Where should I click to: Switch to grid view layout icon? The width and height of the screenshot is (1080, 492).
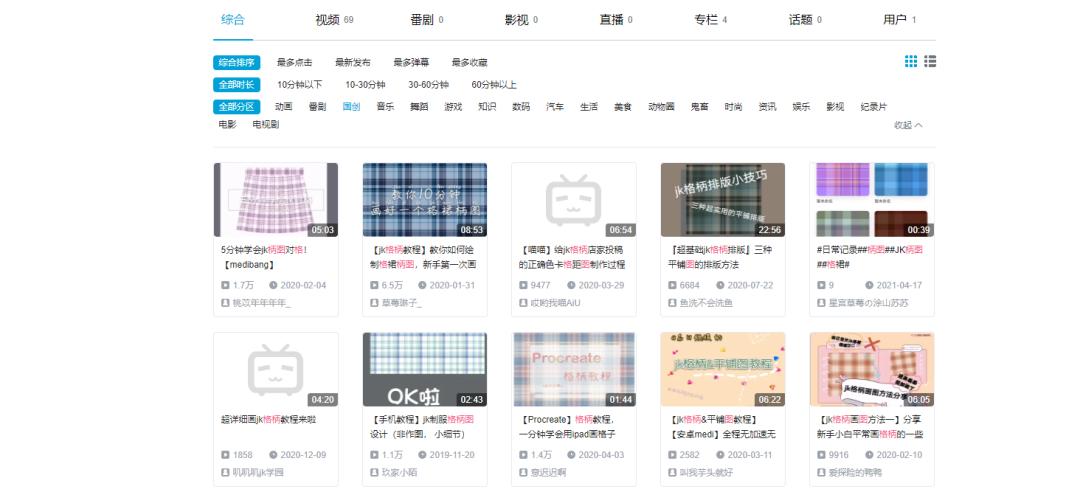pyautogui.click(x=911, y=61)
